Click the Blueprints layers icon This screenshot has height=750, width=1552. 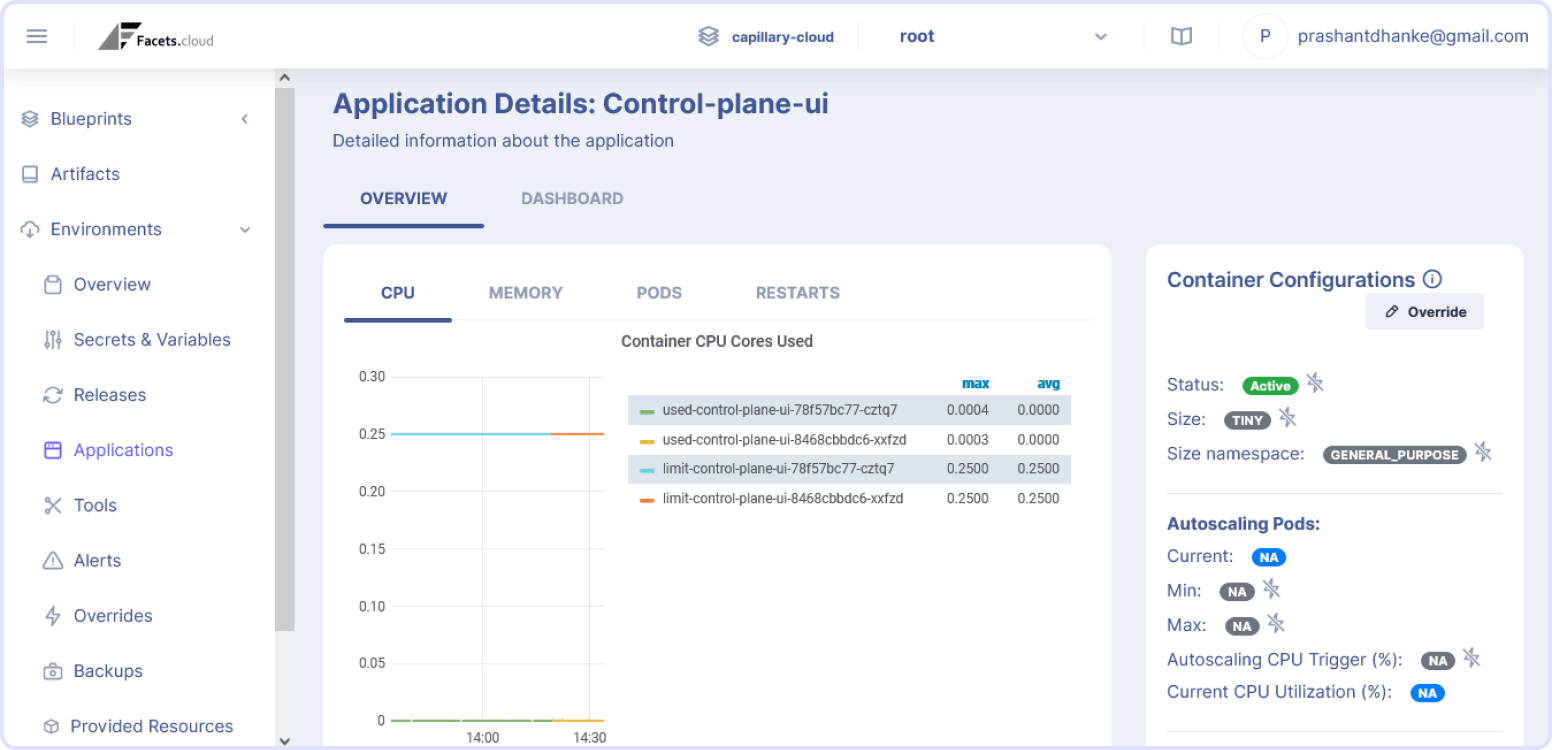(30, 119)
